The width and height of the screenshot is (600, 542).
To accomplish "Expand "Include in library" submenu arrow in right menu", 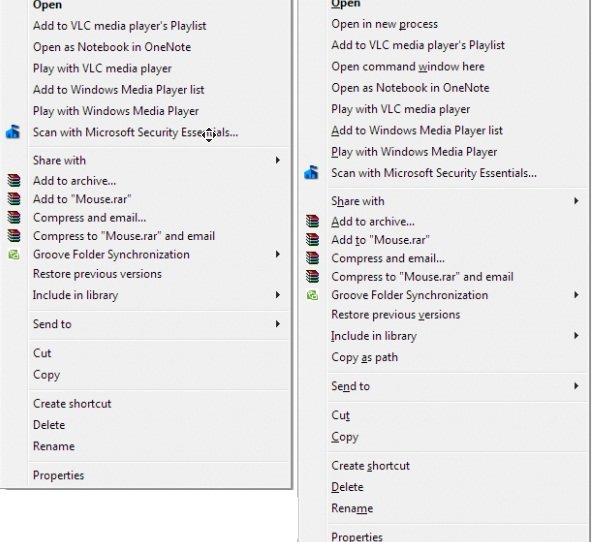I will click(x=576, y=336).
